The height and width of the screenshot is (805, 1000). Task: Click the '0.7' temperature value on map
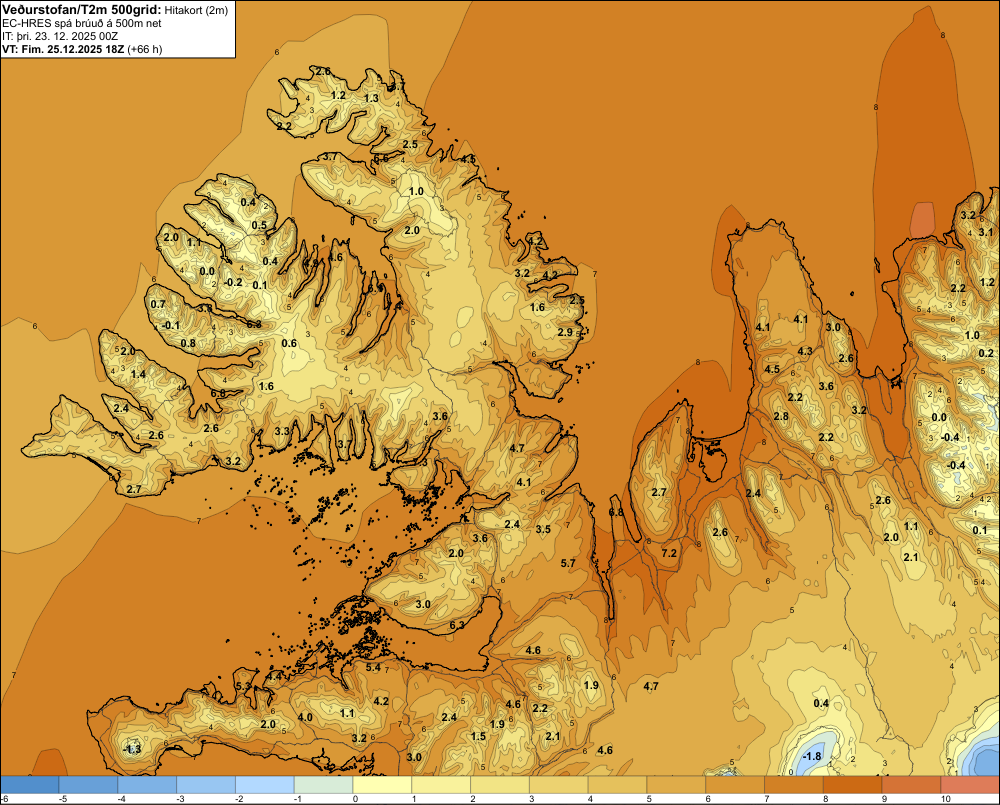(158, 304)
